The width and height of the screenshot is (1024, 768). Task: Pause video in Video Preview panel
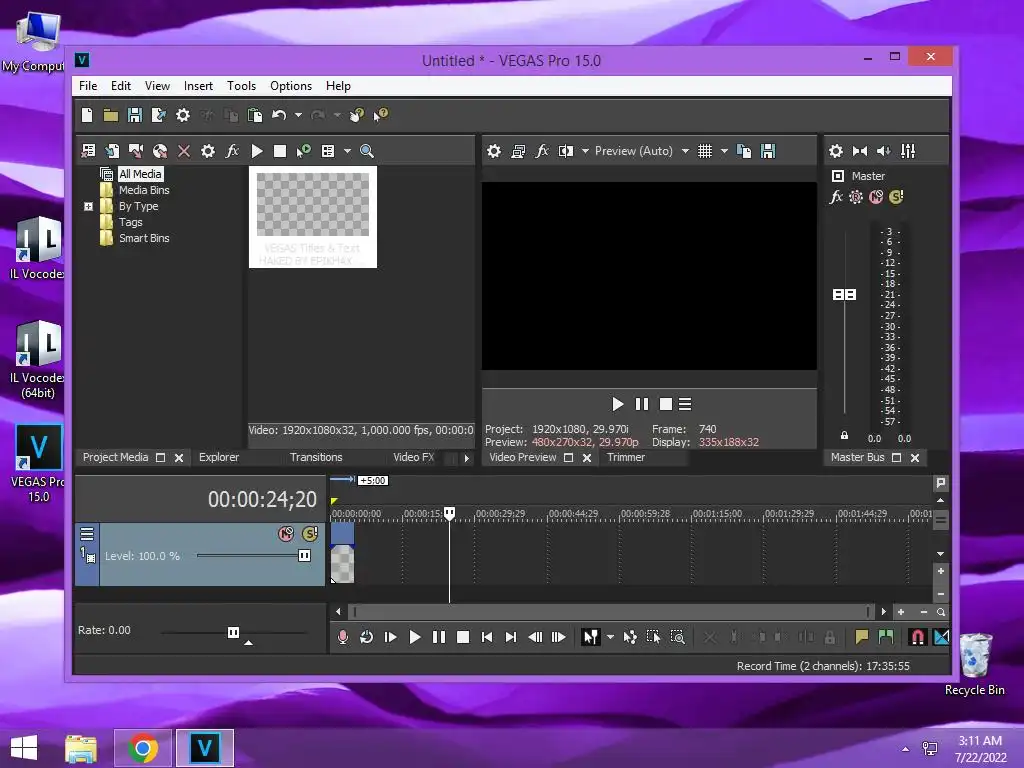[642, 404]
